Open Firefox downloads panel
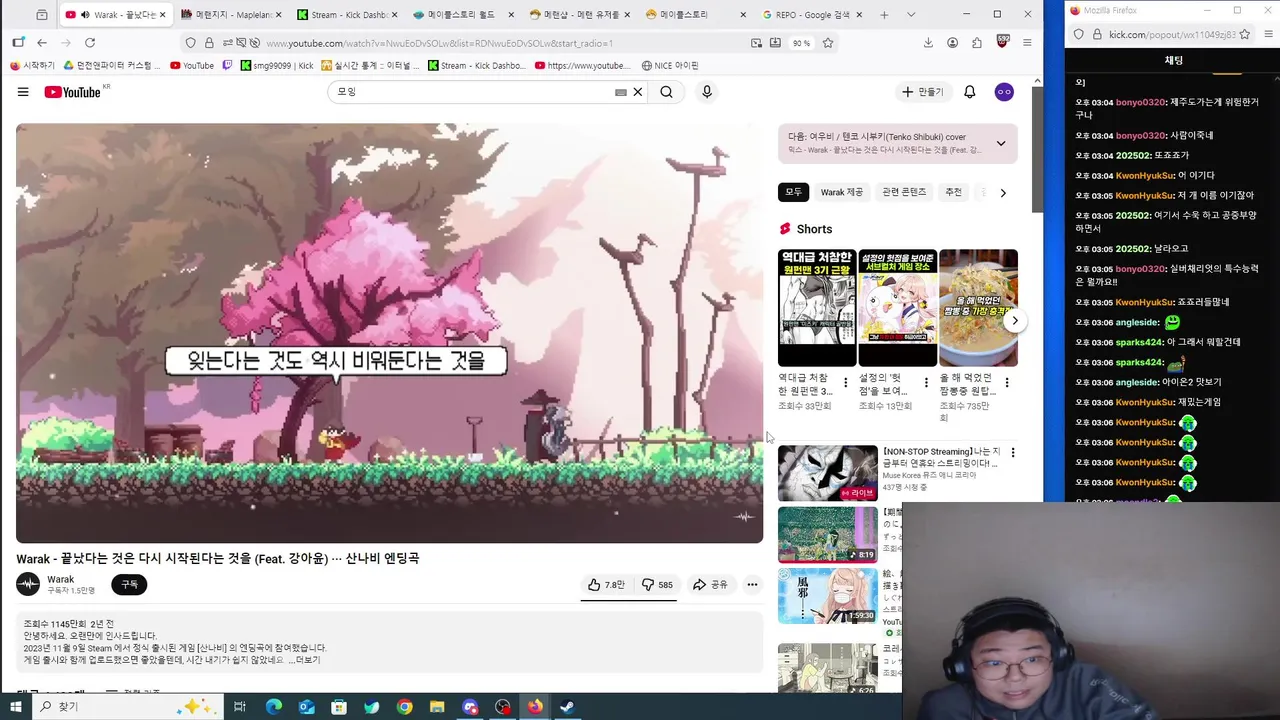 [928, 43]
